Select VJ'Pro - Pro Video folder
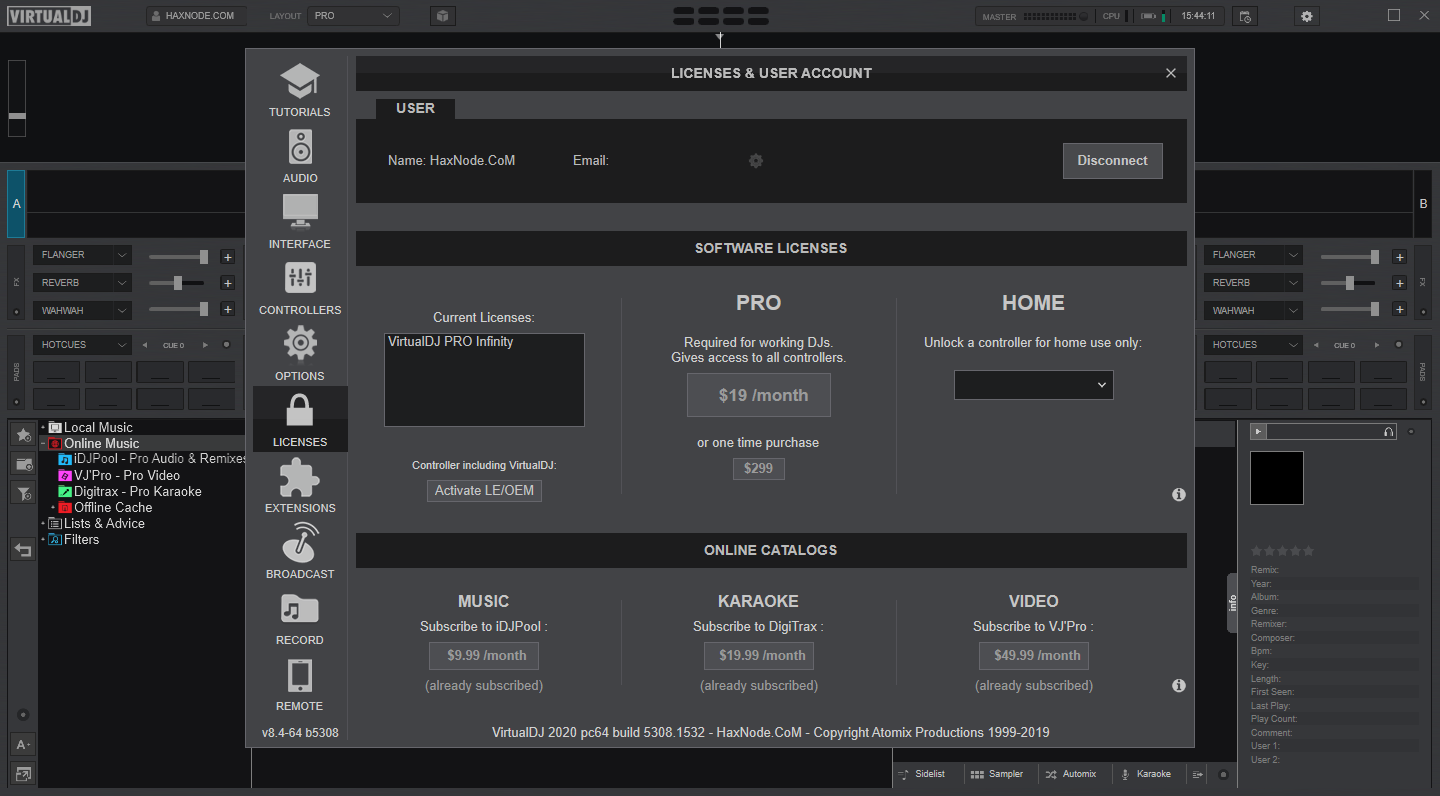This screenshot has width=1440, height=796. pyautogui.click(x=119, y=475)
